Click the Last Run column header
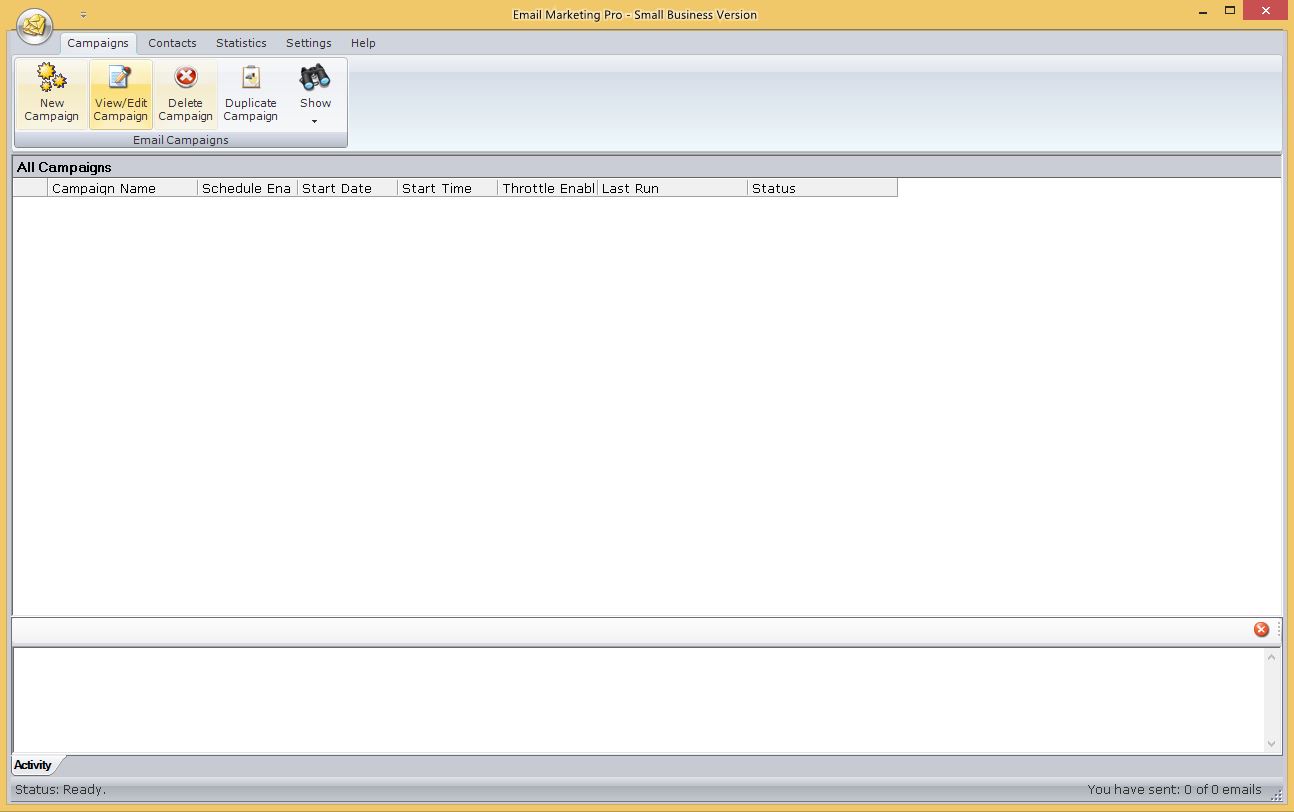This screenshot has width=1294, height=812. coord(630,188)
